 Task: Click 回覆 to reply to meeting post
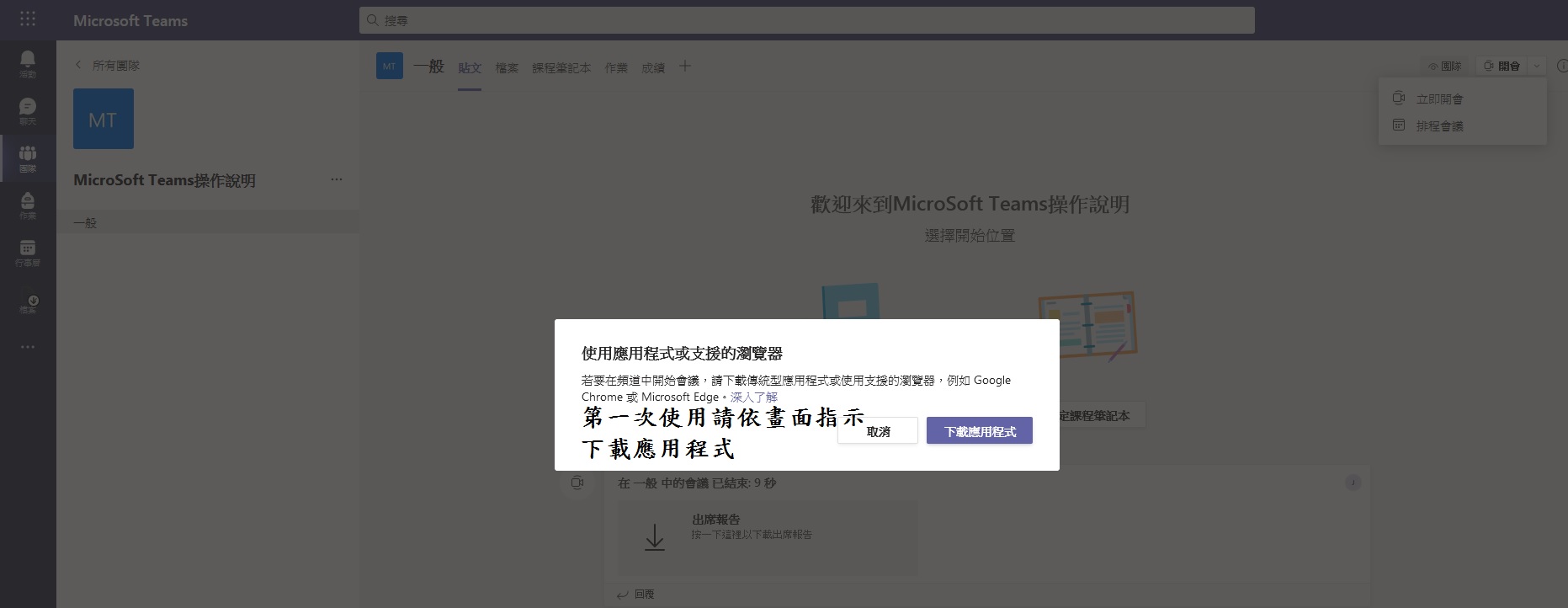635,594
